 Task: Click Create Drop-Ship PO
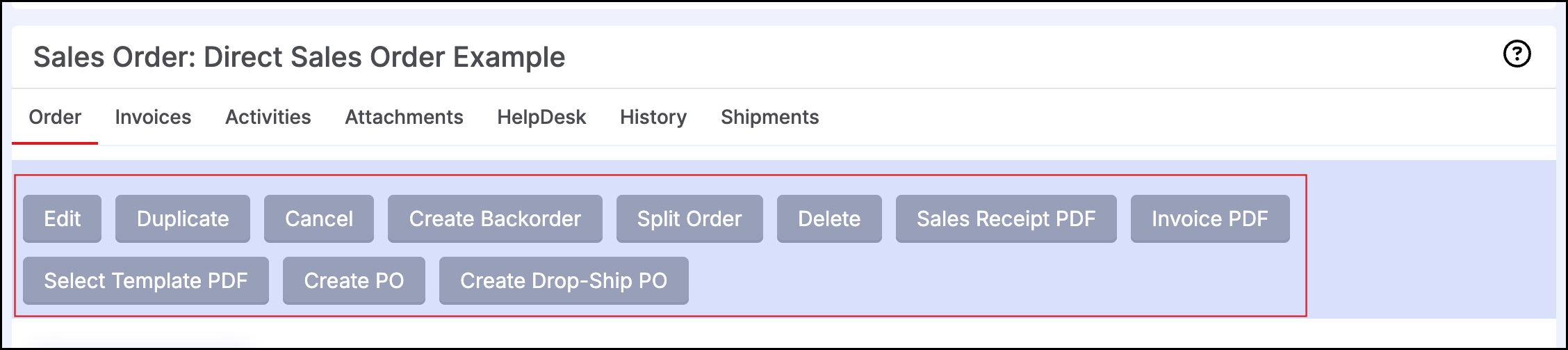(564, 280)
